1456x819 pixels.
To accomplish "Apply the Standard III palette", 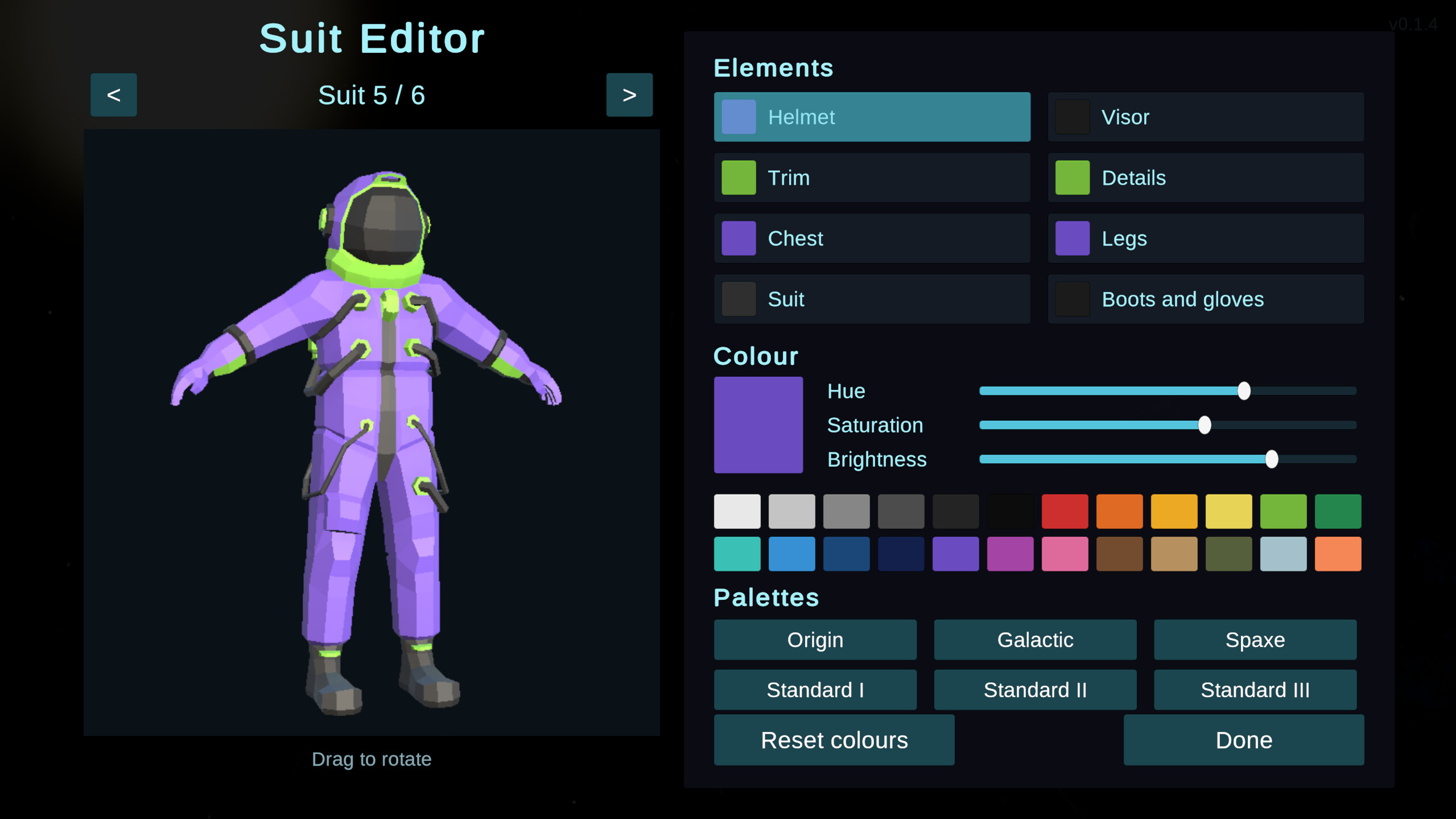I will pos(1255,690).
